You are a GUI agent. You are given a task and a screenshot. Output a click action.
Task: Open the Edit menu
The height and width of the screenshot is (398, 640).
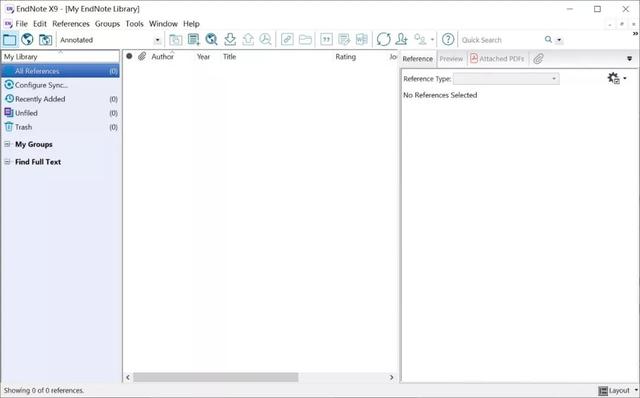pyautogui.click(x=40, y=24)
